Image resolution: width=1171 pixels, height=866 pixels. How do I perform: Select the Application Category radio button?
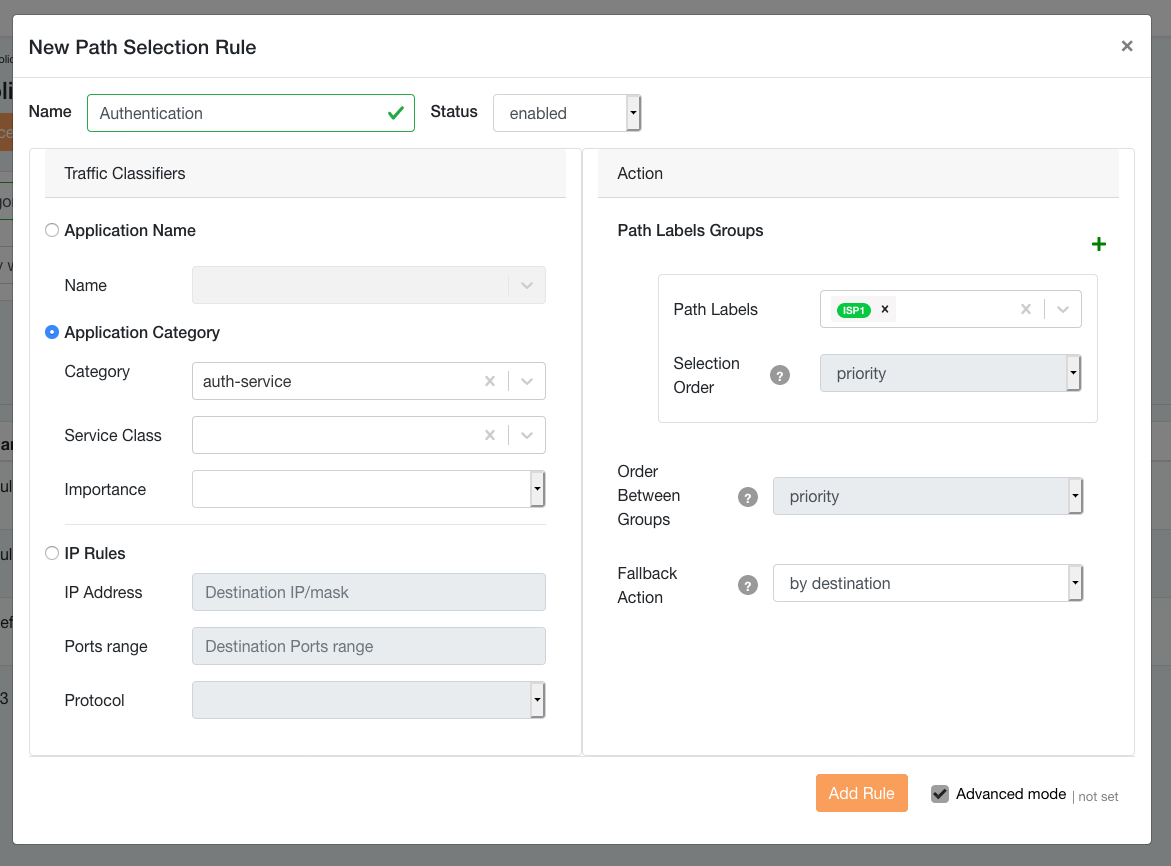tap(52, 333)
